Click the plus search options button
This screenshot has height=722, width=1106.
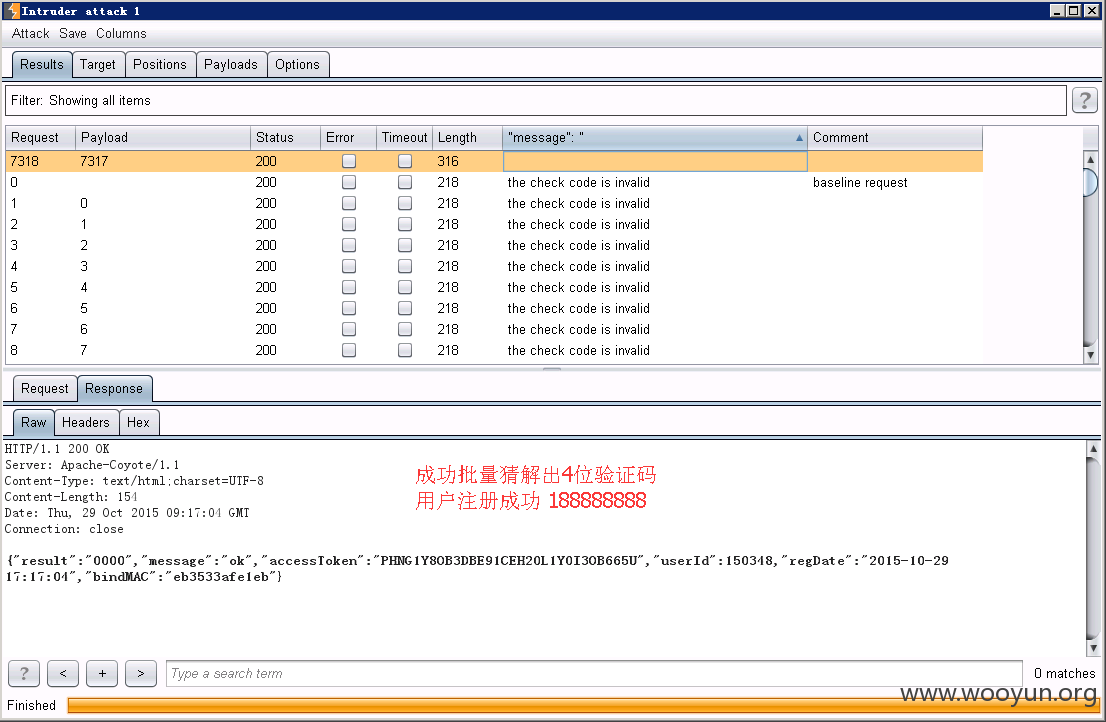coord(102,673)
